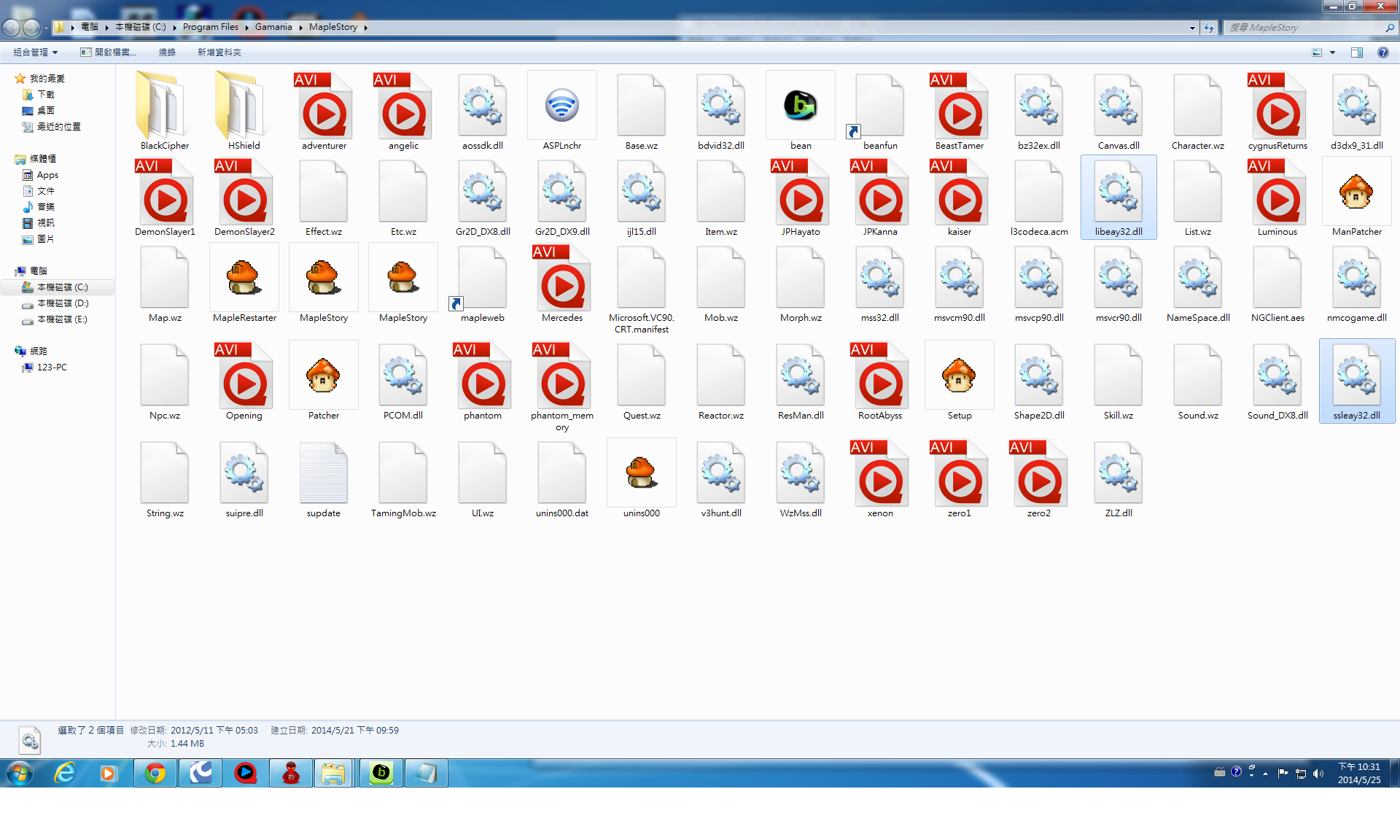Click Gamania in address breadcrumb
Viewport: 1400px width, 840px height.
tap(273, 27)
